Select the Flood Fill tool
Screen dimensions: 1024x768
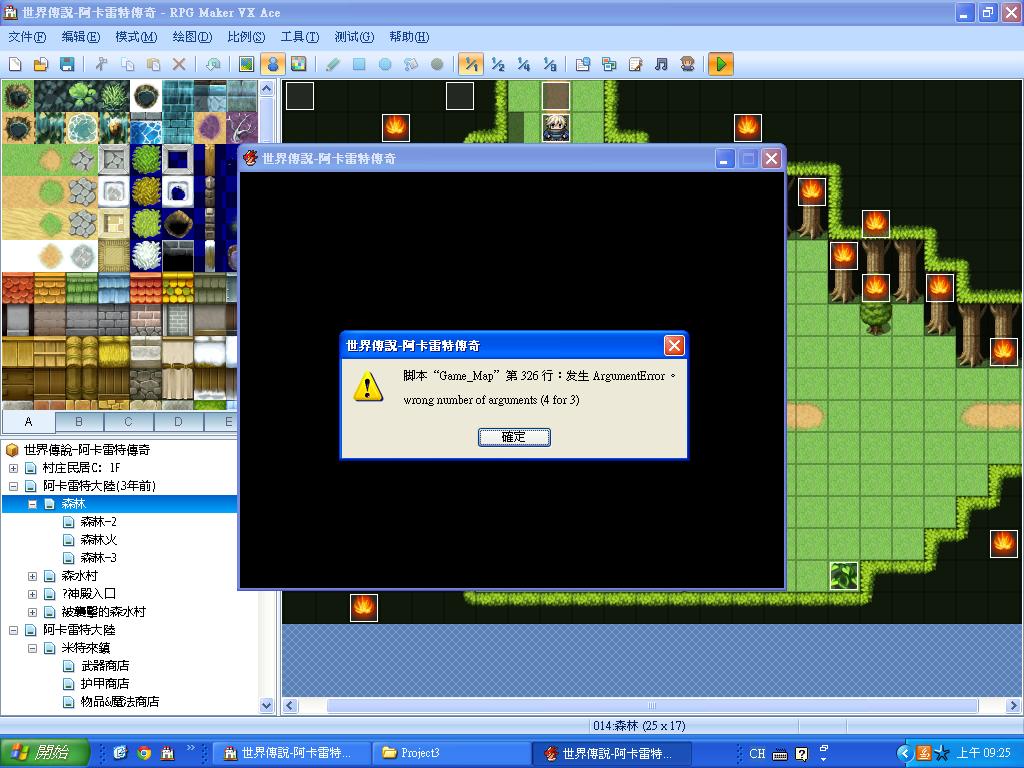[x=411, y=64]
